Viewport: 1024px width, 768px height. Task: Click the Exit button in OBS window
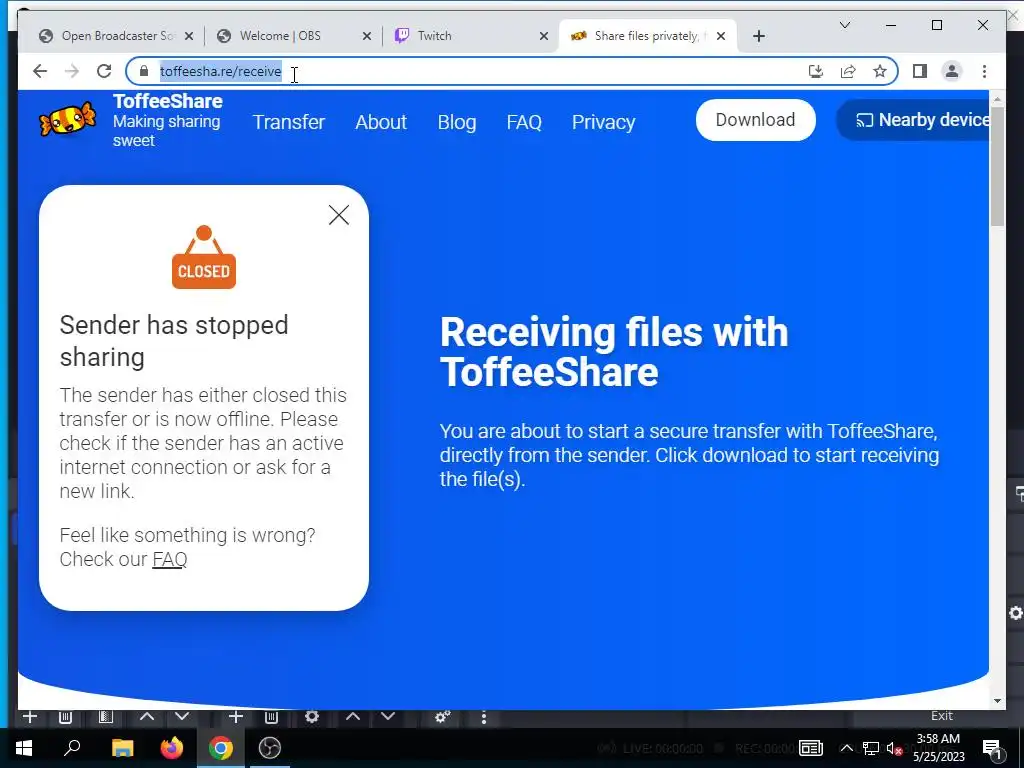[941, 716]
